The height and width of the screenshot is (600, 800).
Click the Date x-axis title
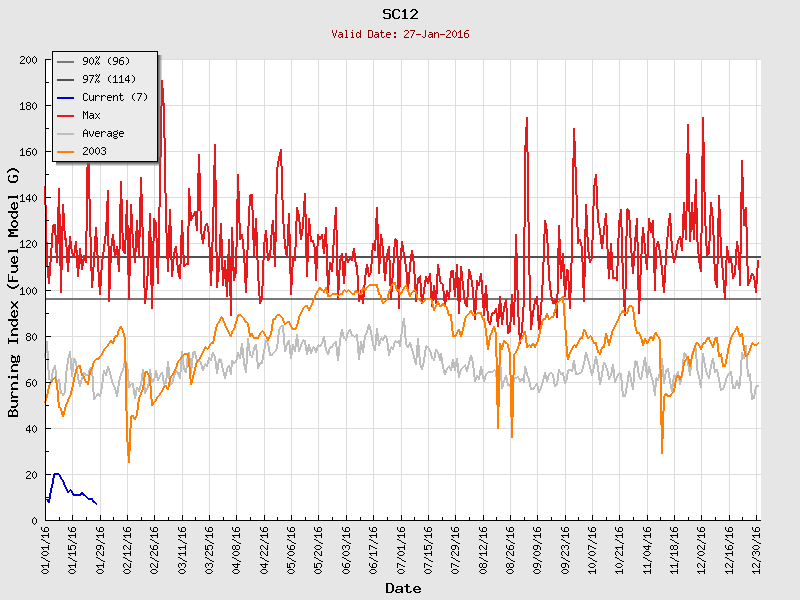(402, 588)
